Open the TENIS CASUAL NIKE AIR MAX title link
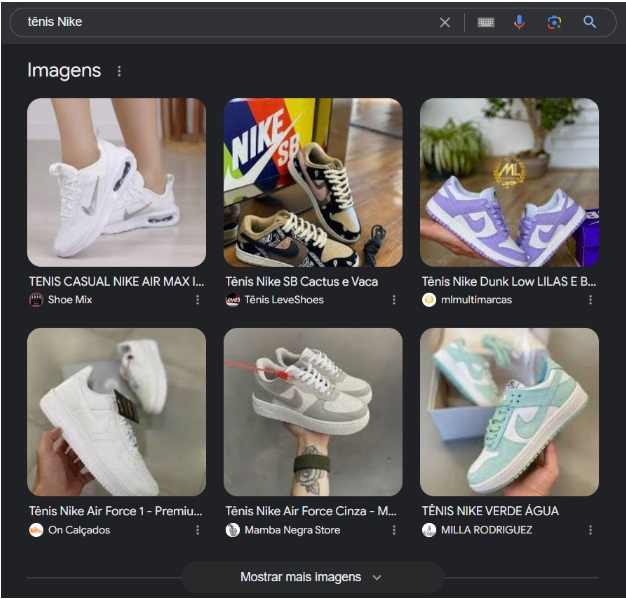This screenshot has height=599, width=626. (x=117, y=282)
